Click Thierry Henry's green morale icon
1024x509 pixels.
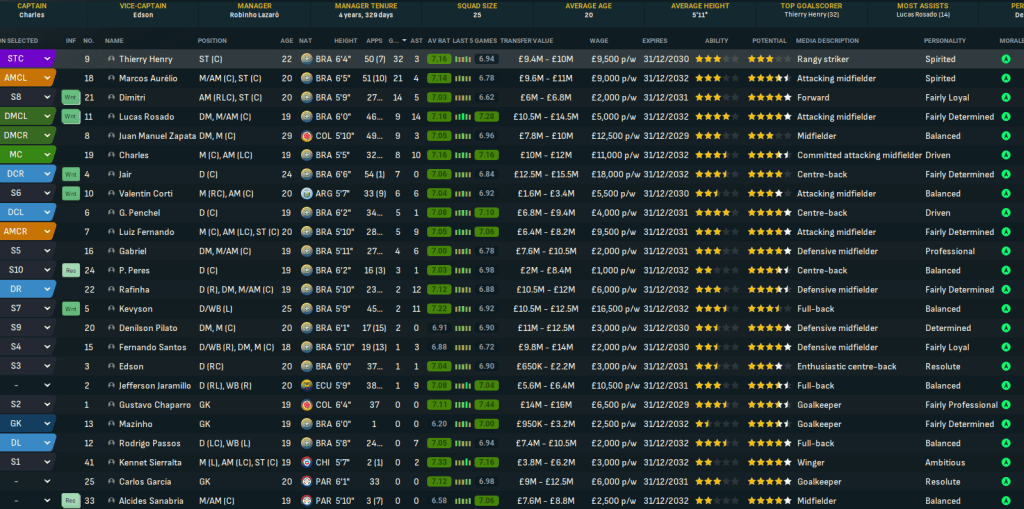(1005, 60)
